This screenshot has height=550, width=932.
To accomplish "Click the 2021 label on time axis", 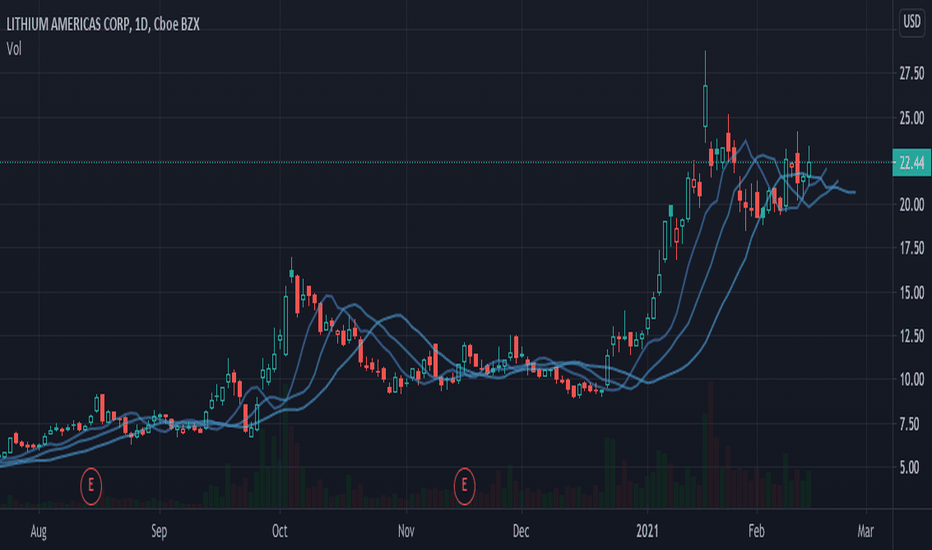I will 647,531.
